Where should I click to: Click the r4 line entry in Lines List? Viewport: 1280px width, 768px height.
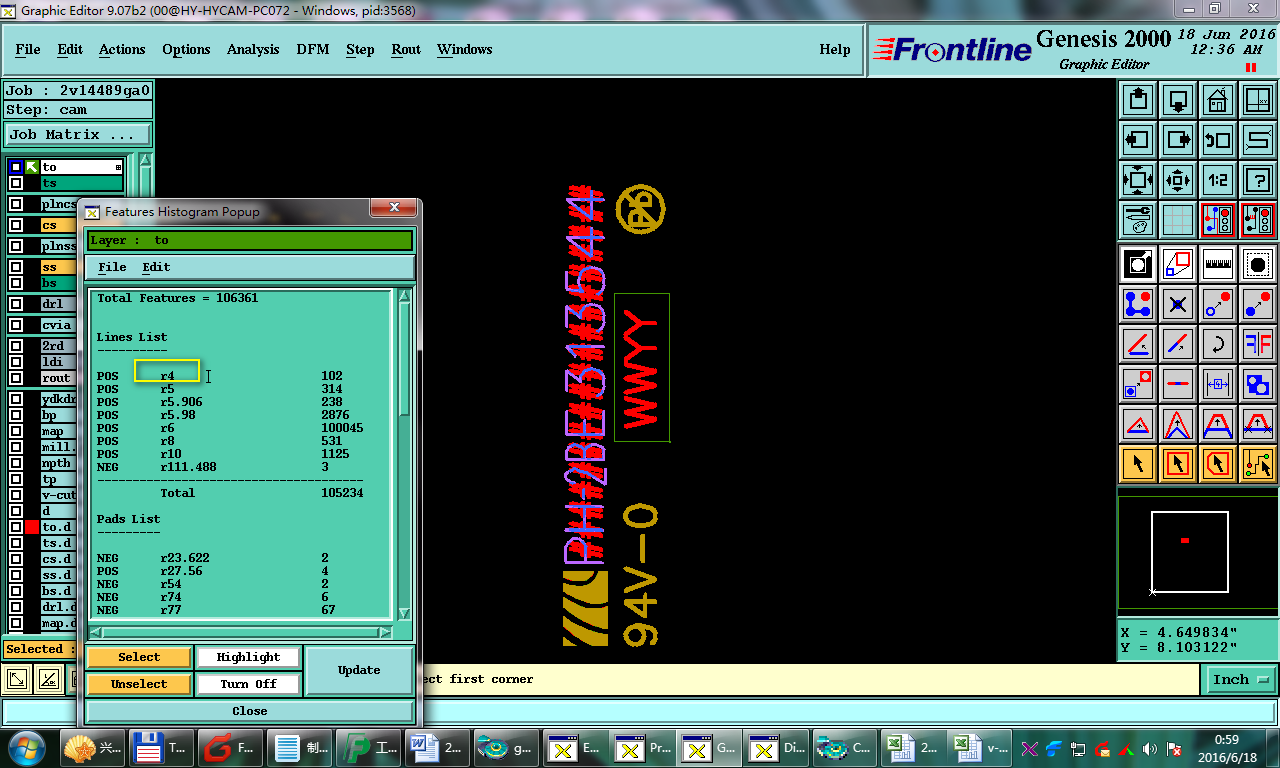tap(167, 376)
